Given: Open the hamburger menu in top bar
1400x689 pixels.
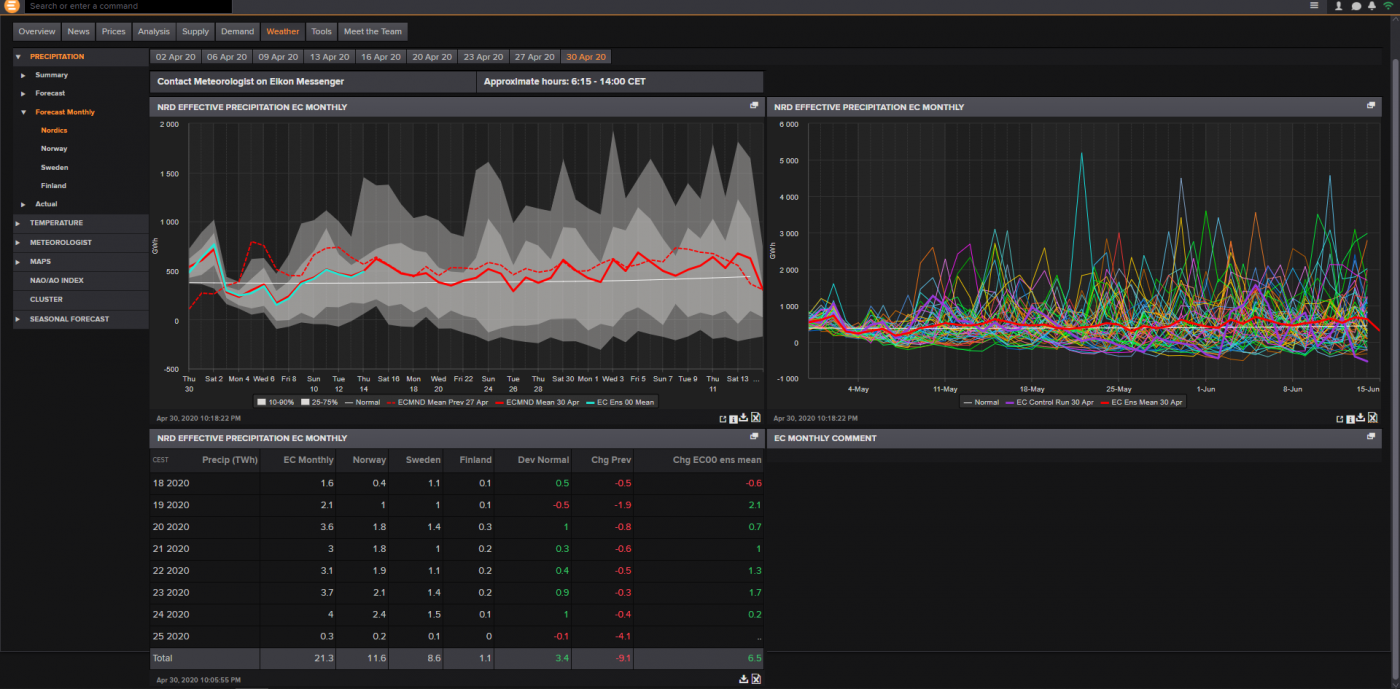Looking at the screenshot, I should click(x=1314, y=6).
